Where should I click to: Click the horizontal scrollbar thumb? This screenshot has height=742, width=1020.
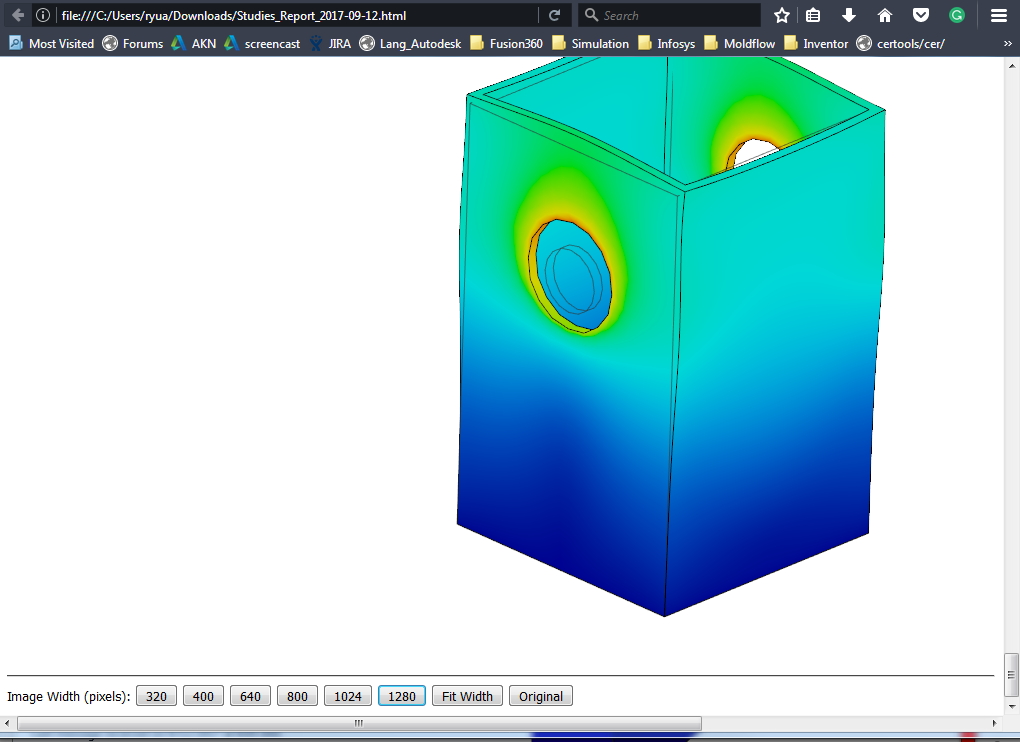point(359,723)
